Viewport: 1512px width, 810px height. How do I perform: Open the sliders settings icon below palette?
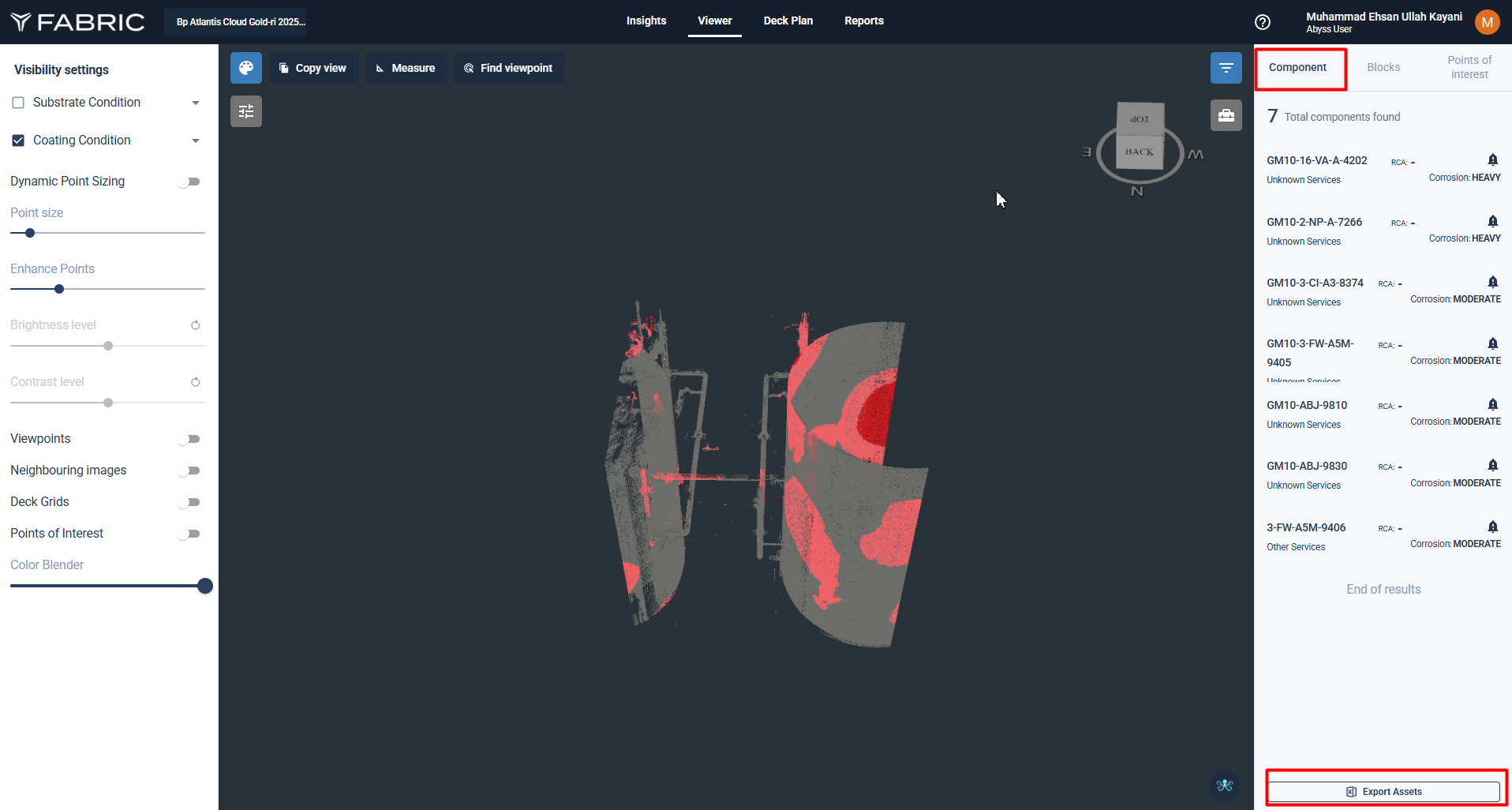[246, 111]
